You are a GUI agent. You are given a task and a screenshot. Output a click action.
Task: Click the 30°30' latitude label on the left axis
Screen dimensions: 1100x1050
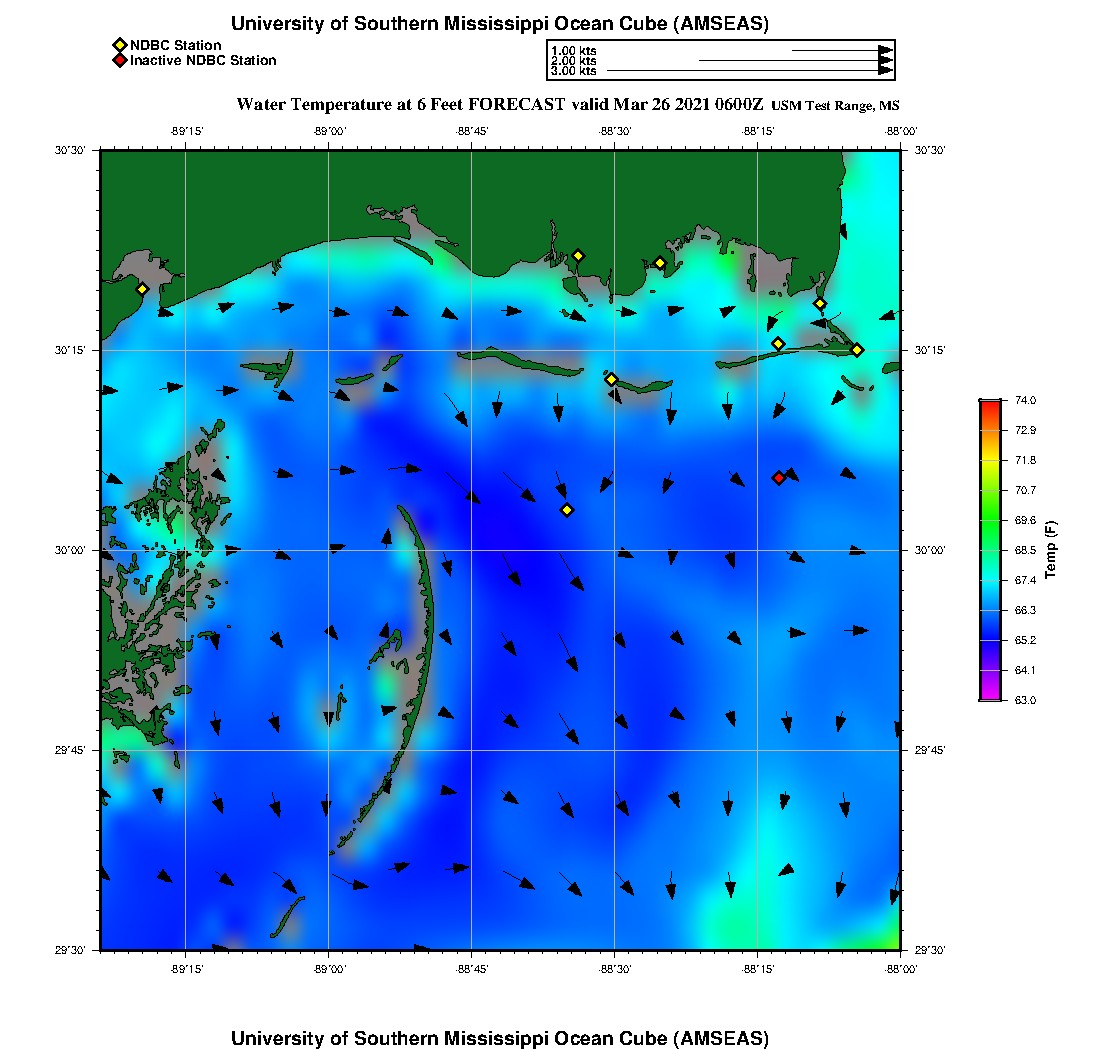coord(70,150)
